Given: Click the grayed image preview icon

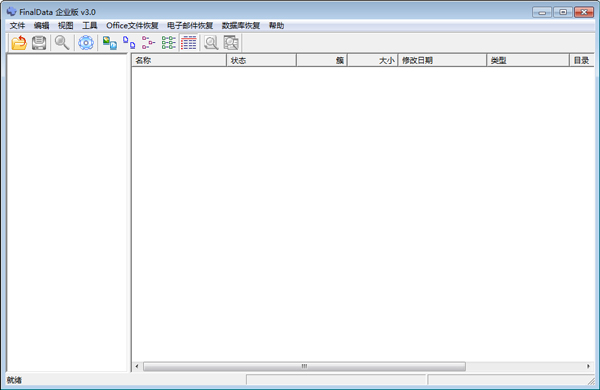Looking at the screenshot, I should point(231,42).
